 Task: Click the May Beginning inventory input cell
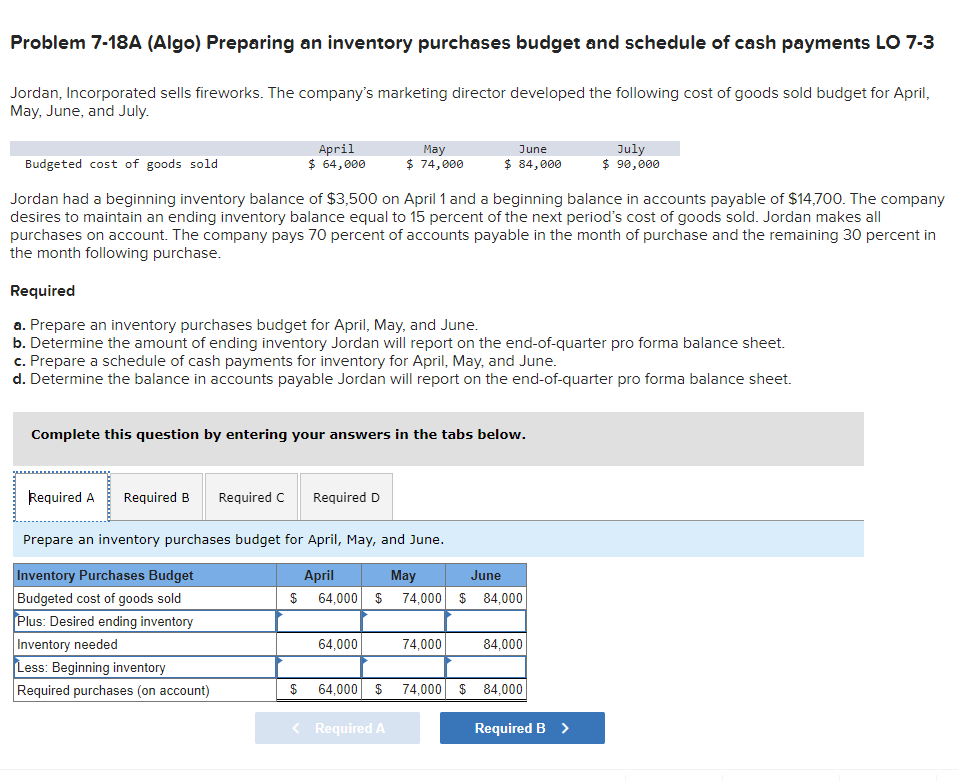[403, 667]
